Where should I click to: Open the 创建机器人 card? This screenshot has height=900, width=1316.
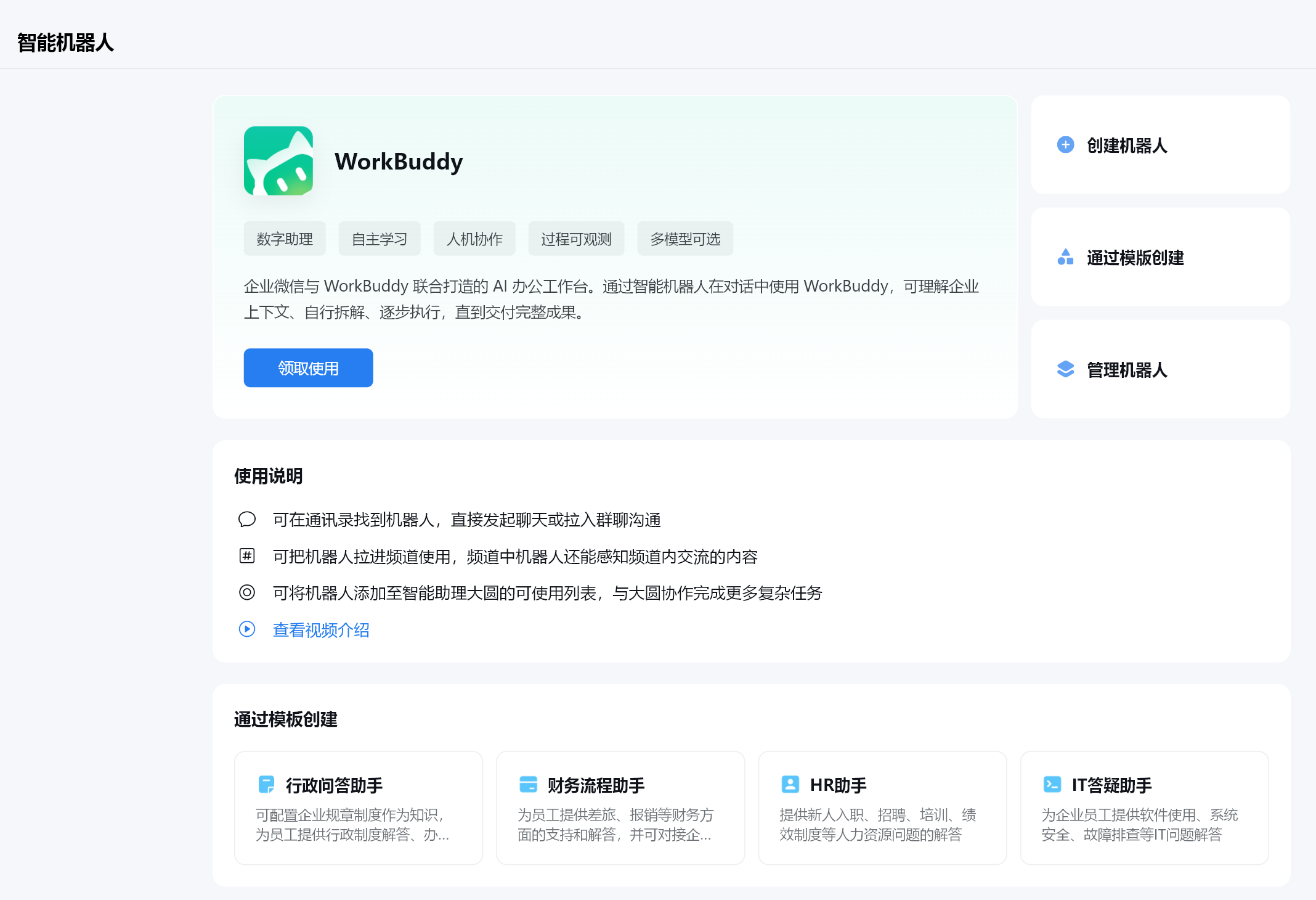tap(1160, 145)
